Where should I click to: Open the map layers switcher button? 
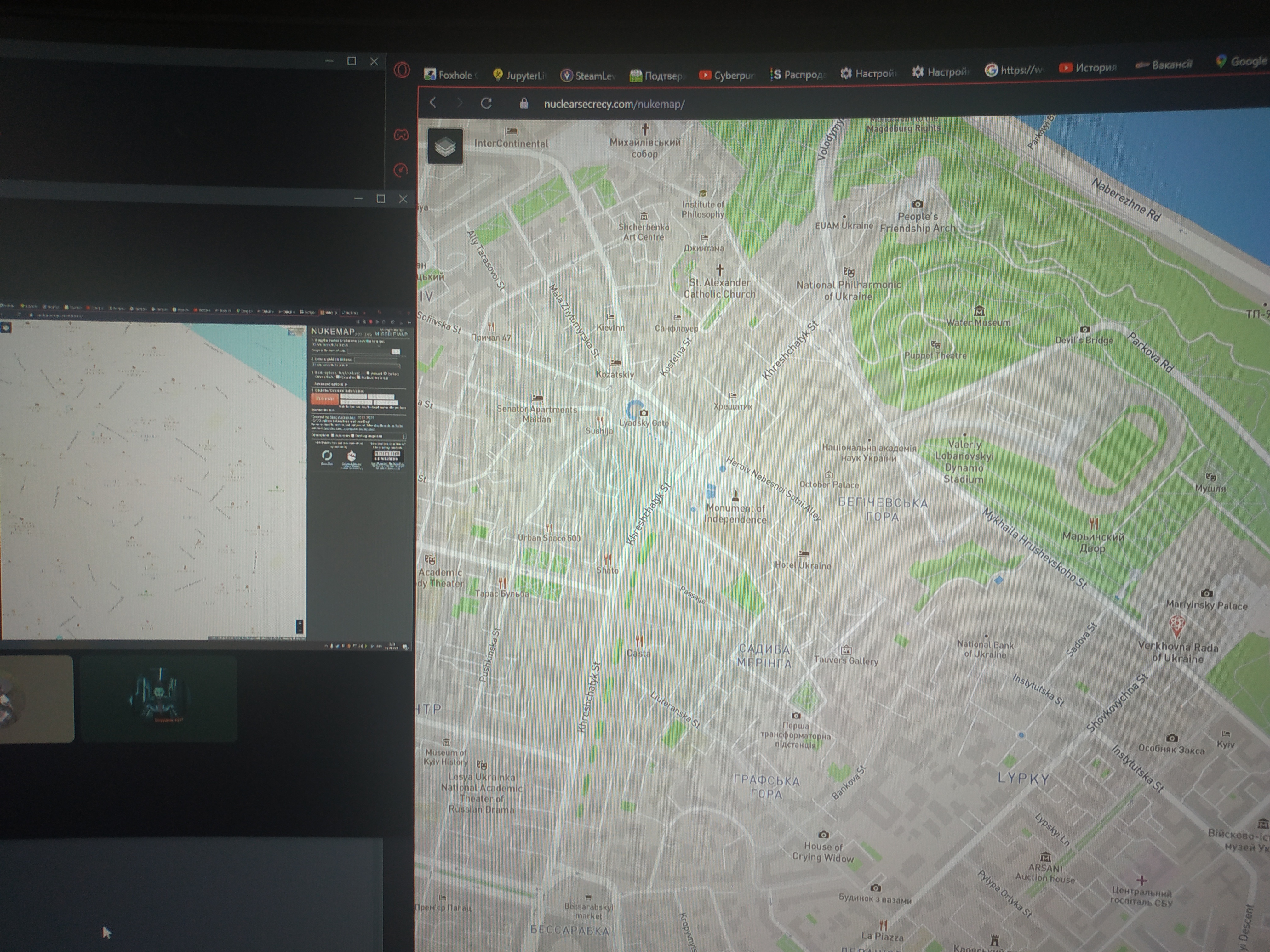click(x=445, y=146)
